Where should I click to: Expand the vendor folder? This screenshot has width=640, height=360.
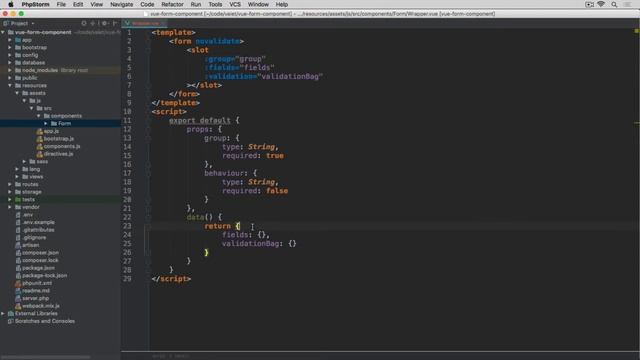[10, 207]
